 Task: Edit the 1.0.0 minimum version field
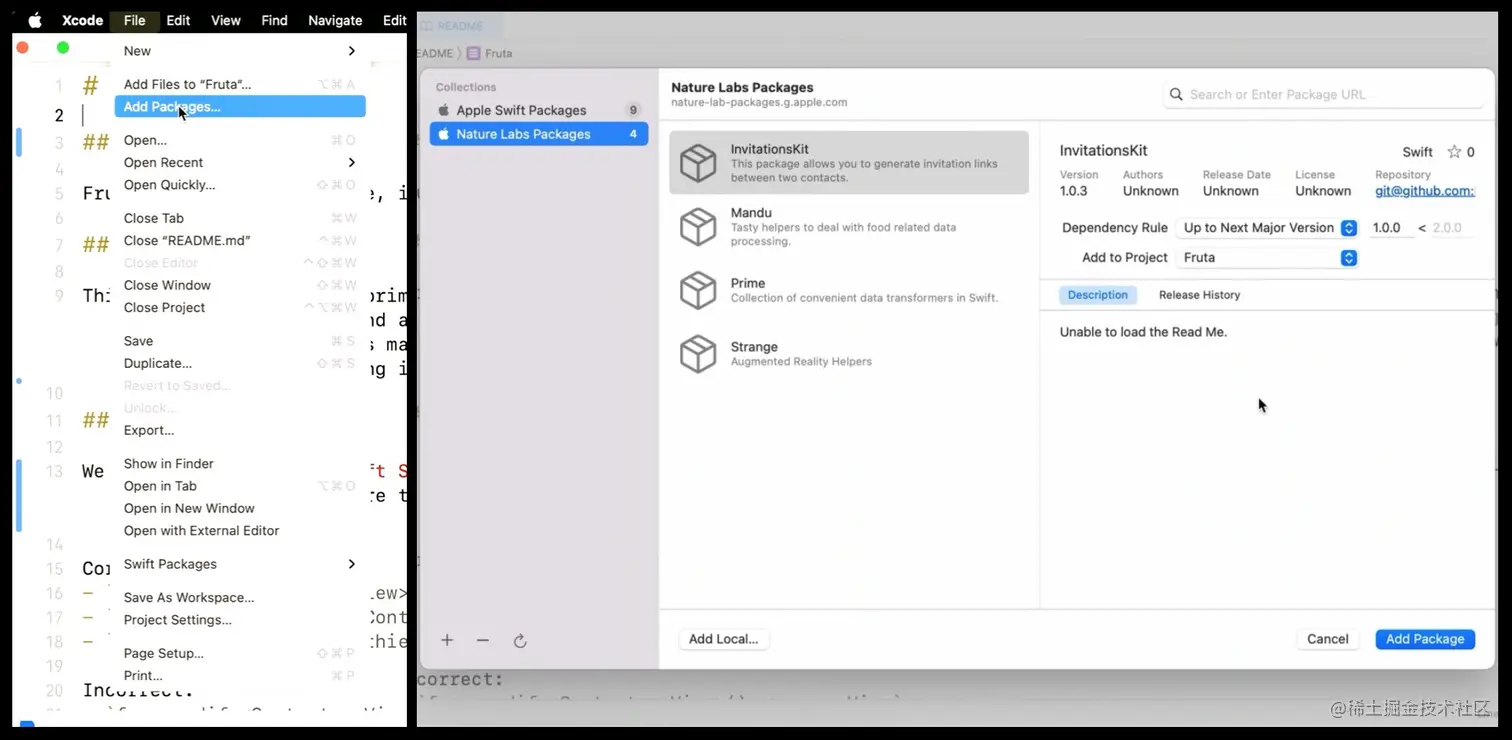[x=1389, y=228]
